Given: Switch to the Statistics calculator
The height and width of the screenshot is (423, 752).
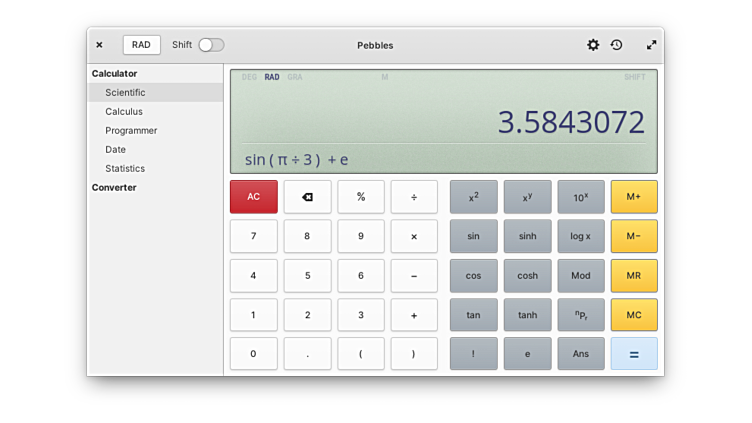Looking at the screenshot, I should pyautogui.click(x=125, y=168).
